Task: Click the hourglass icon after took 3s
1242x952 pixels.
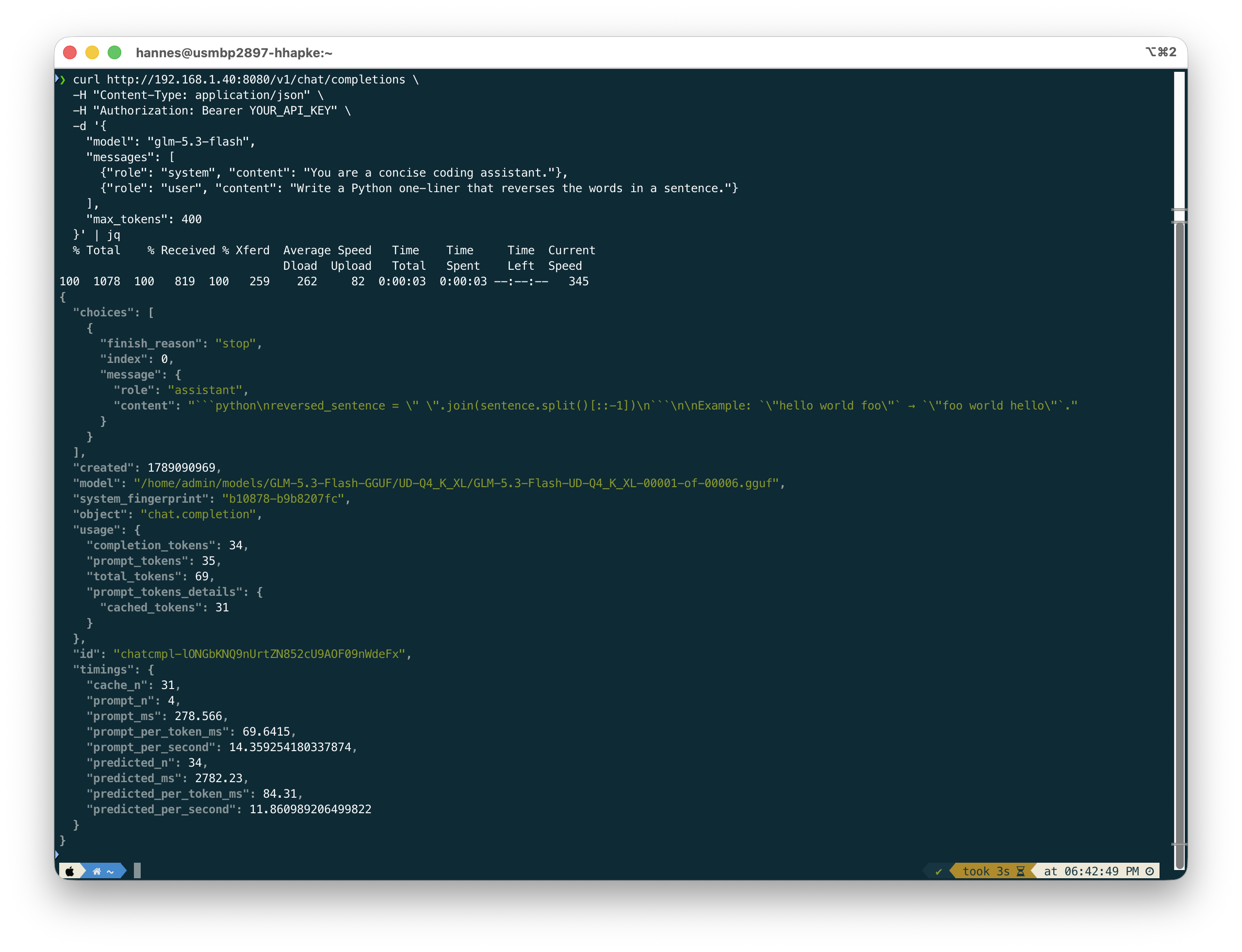Action: tap(1020, 871)
